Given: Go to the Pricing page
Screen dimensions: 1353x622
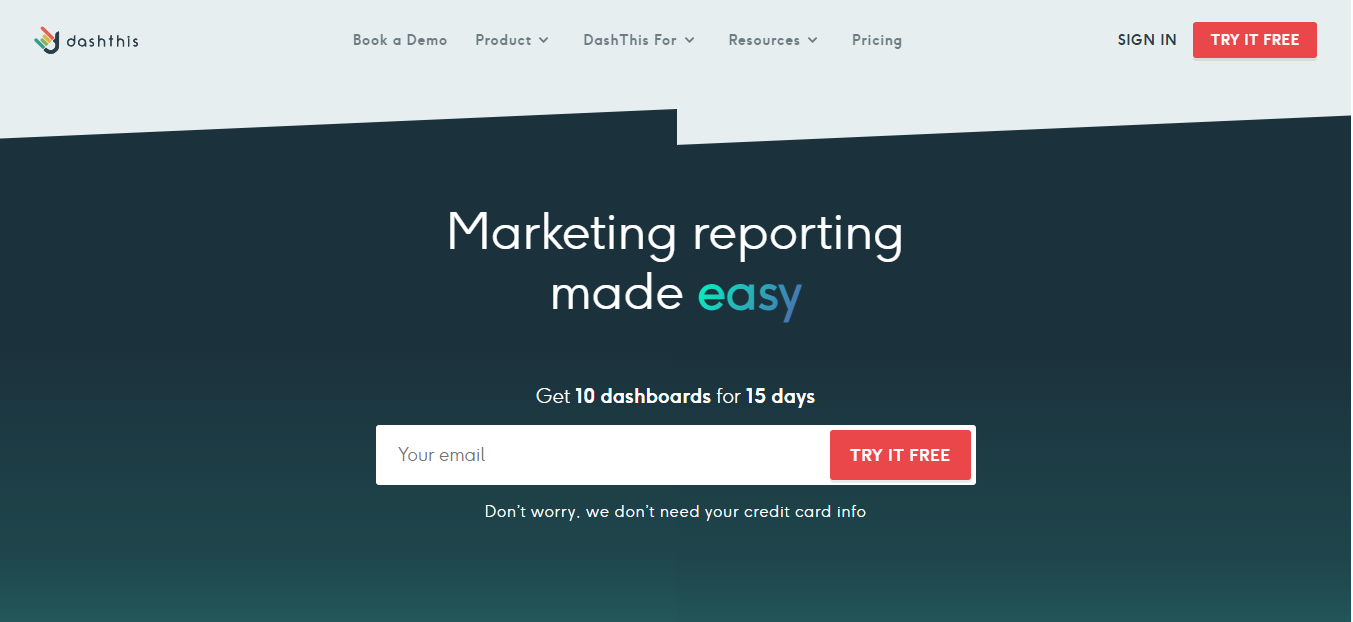Looking at the screenshot, I should coord(877,40).
